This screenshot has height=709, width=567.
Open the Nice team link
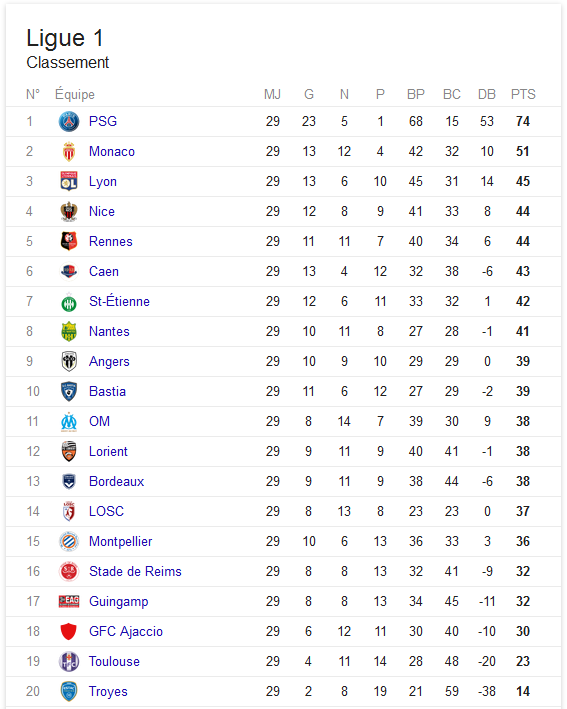coord(102,211)
